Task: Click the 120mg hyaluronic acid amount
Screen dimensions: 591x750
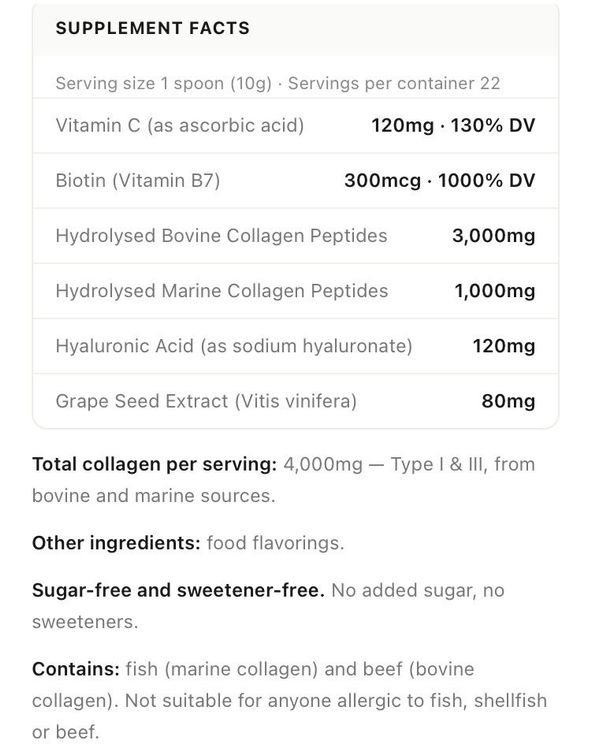Action: pos(504,346)
